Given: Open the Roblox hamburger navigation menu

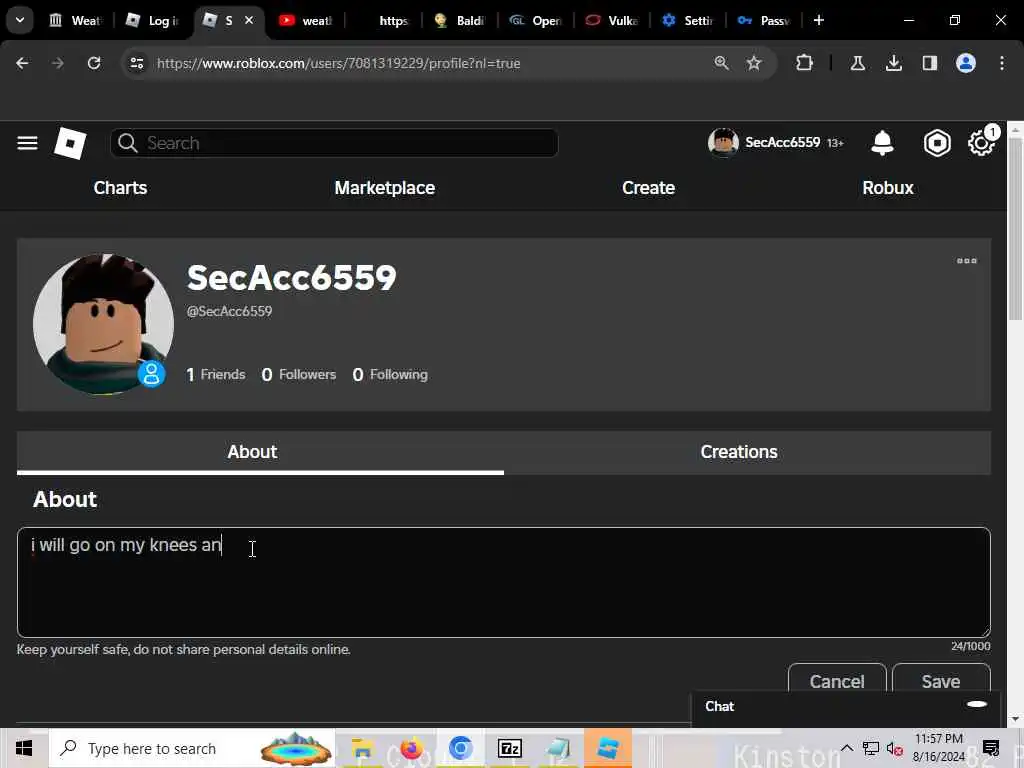Looking at the screenshot, I should coord(27,143).
